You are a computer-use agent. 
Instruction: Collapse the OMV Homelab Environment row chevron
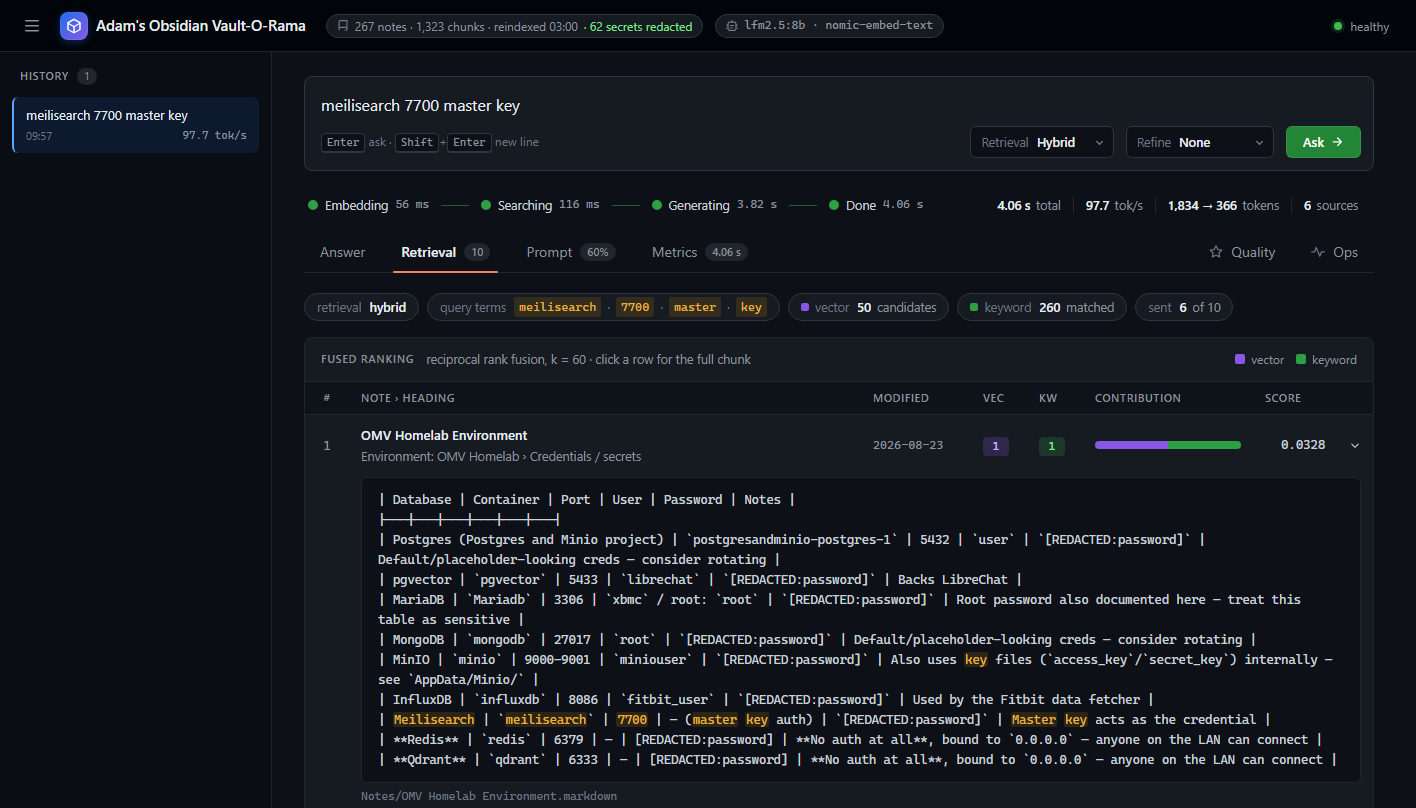tap(1355, 445)
